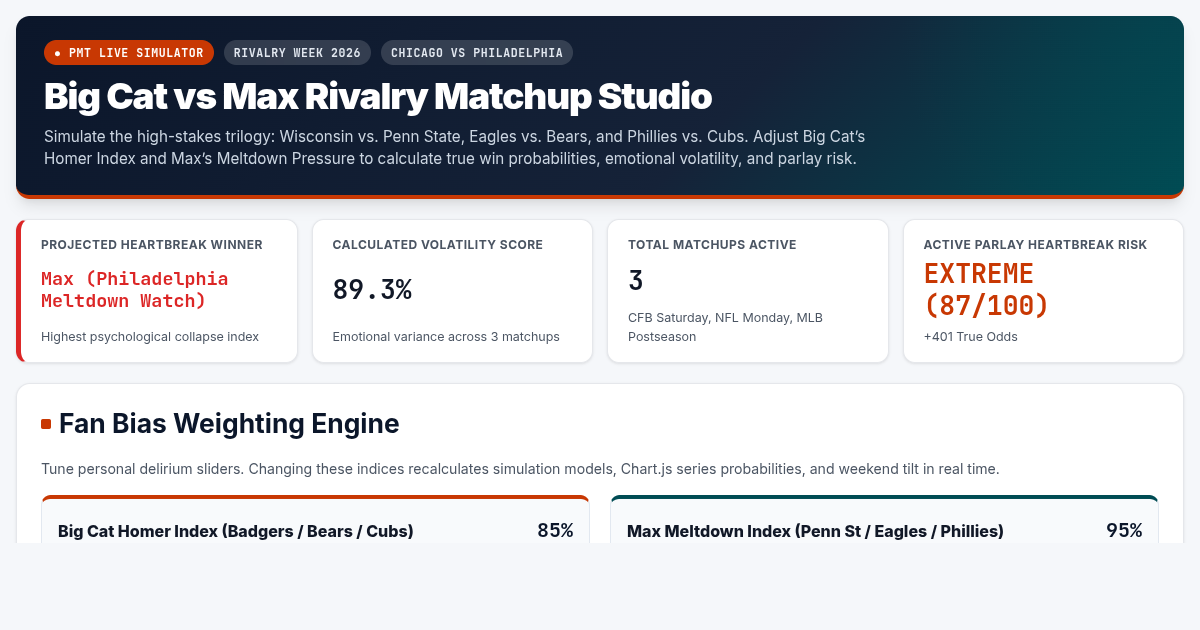
Task: Click the Simulate the high-stakes trilogy description
Action: point(454,147)
